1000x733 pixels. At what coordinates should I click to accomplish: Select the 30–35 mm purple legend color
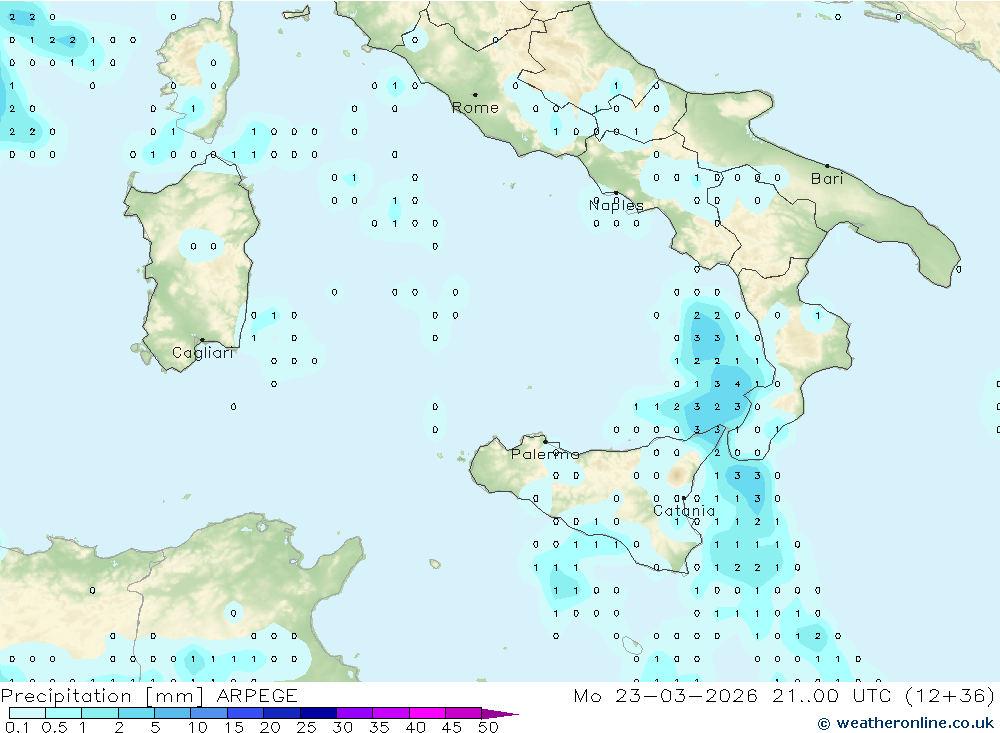[355, 713]
